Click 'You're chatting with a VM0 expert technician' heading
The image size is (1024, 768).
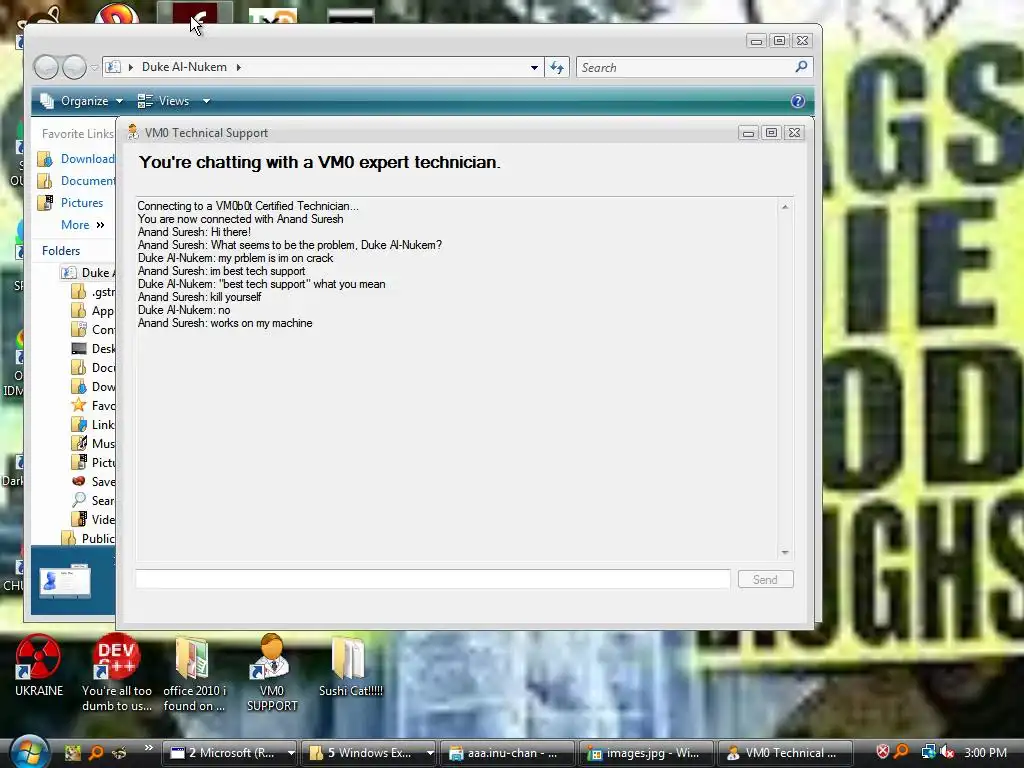point(319,162)
